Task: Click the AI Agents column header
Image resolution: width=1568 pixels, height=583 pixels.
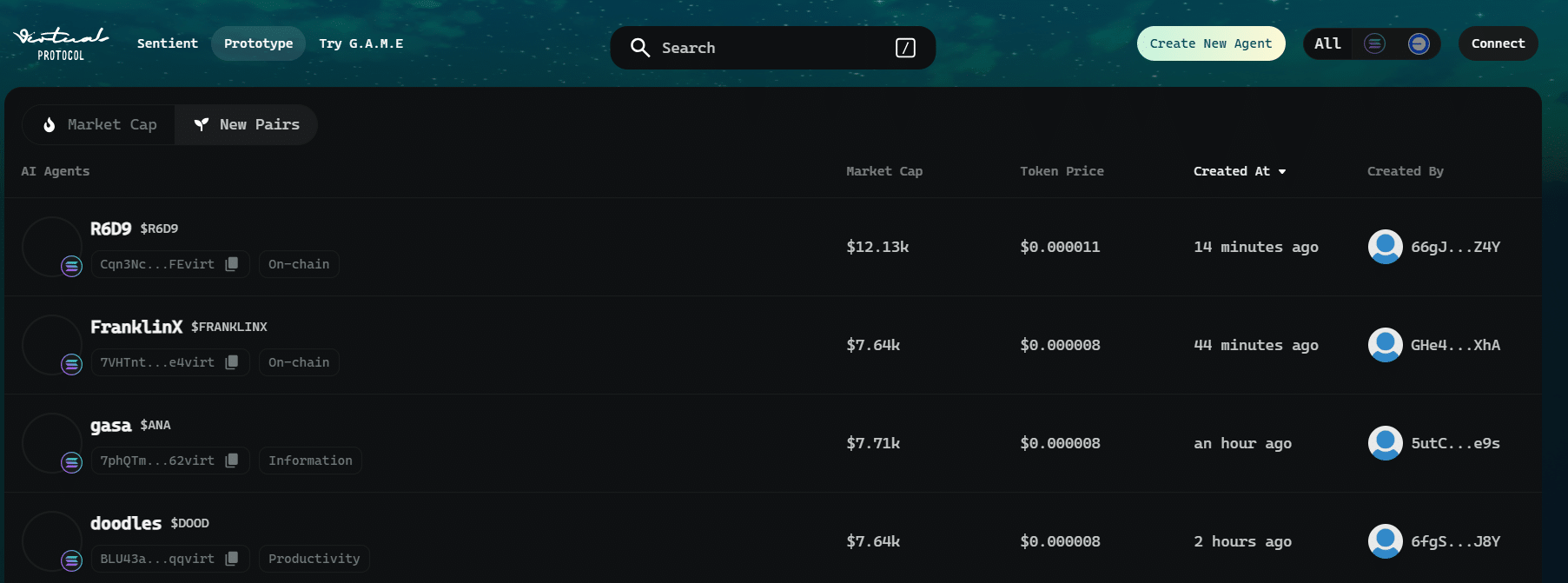Action: click(x=56, y=171)
